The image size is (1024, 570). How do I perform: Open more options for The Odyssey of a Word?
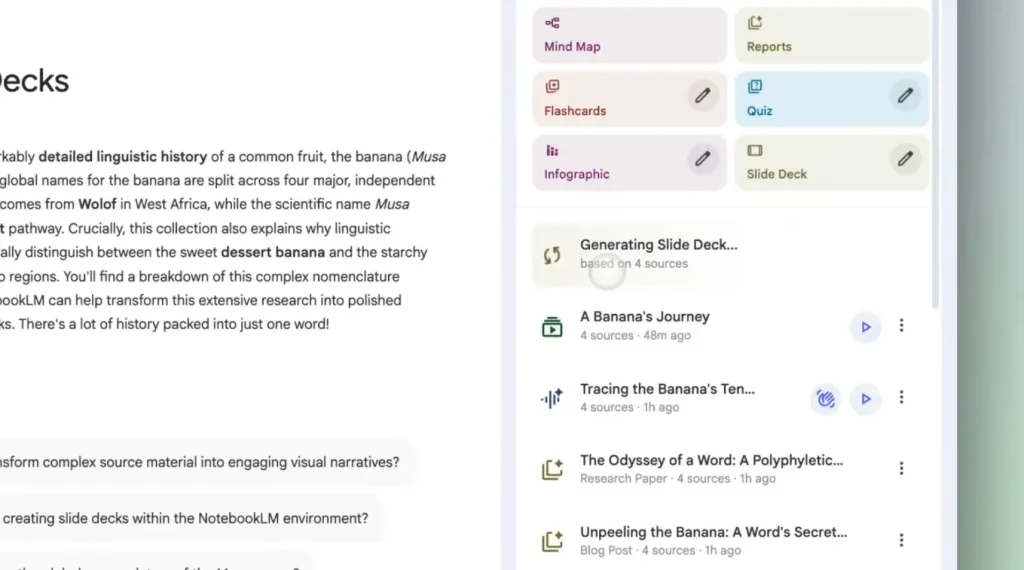[902, 469]
